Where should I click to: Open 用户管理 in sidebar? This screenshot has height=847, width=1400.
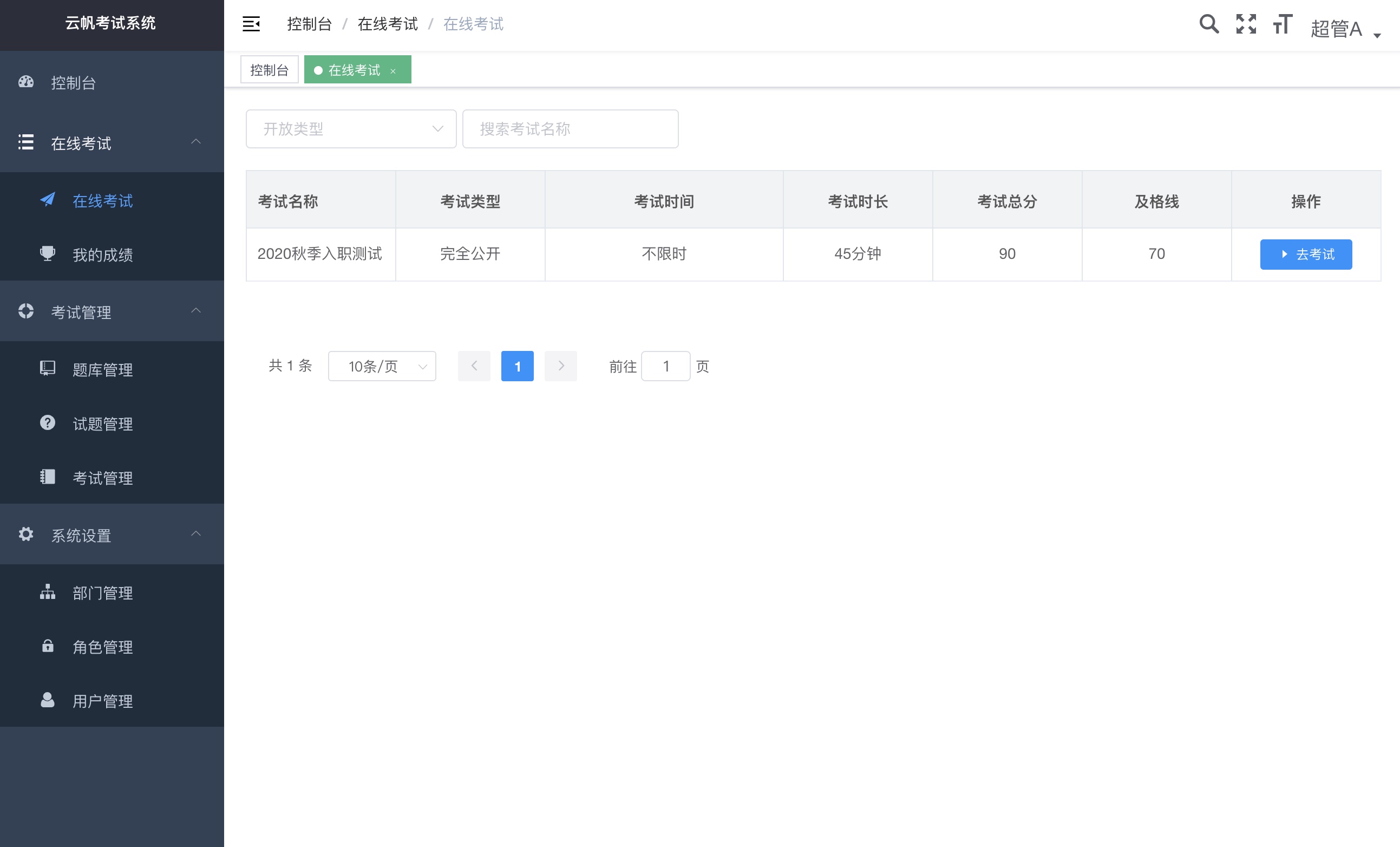pyautogui.click(x=102, y=701)
